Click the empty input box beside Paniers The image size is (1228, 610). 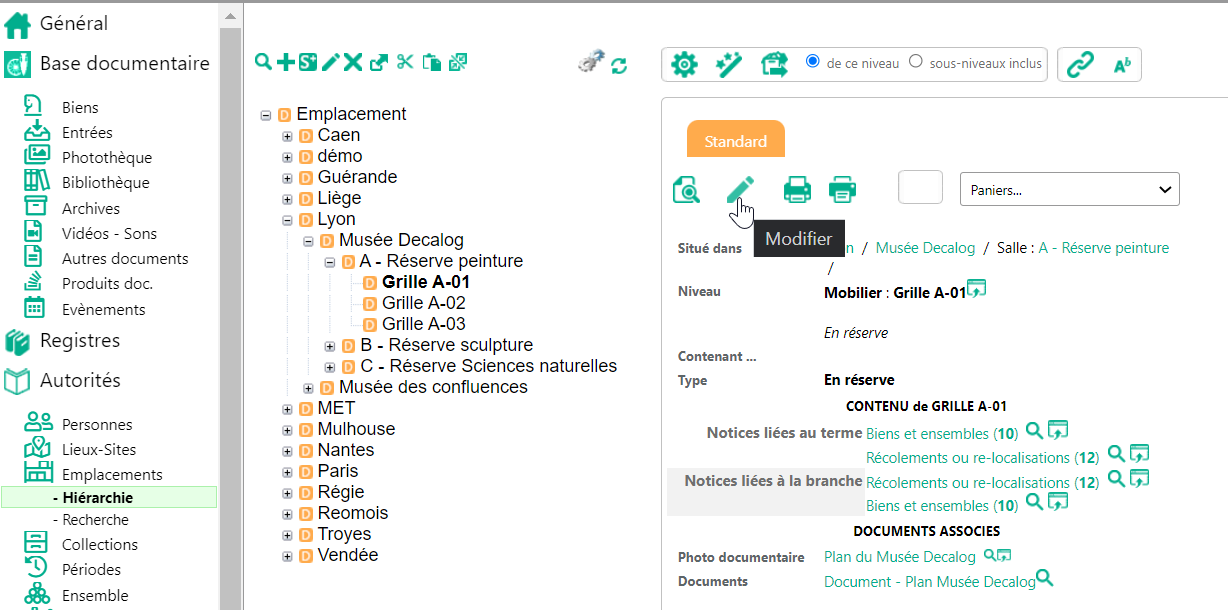click(920, 188)
